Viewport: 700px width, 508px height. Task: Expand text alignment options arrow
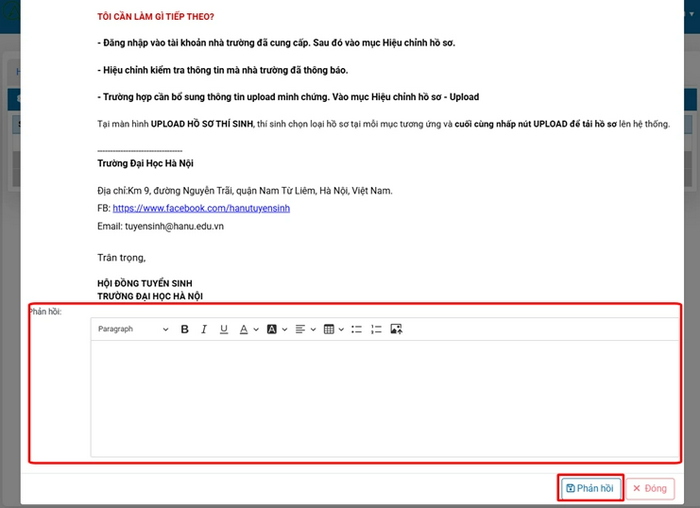(313, 329)
